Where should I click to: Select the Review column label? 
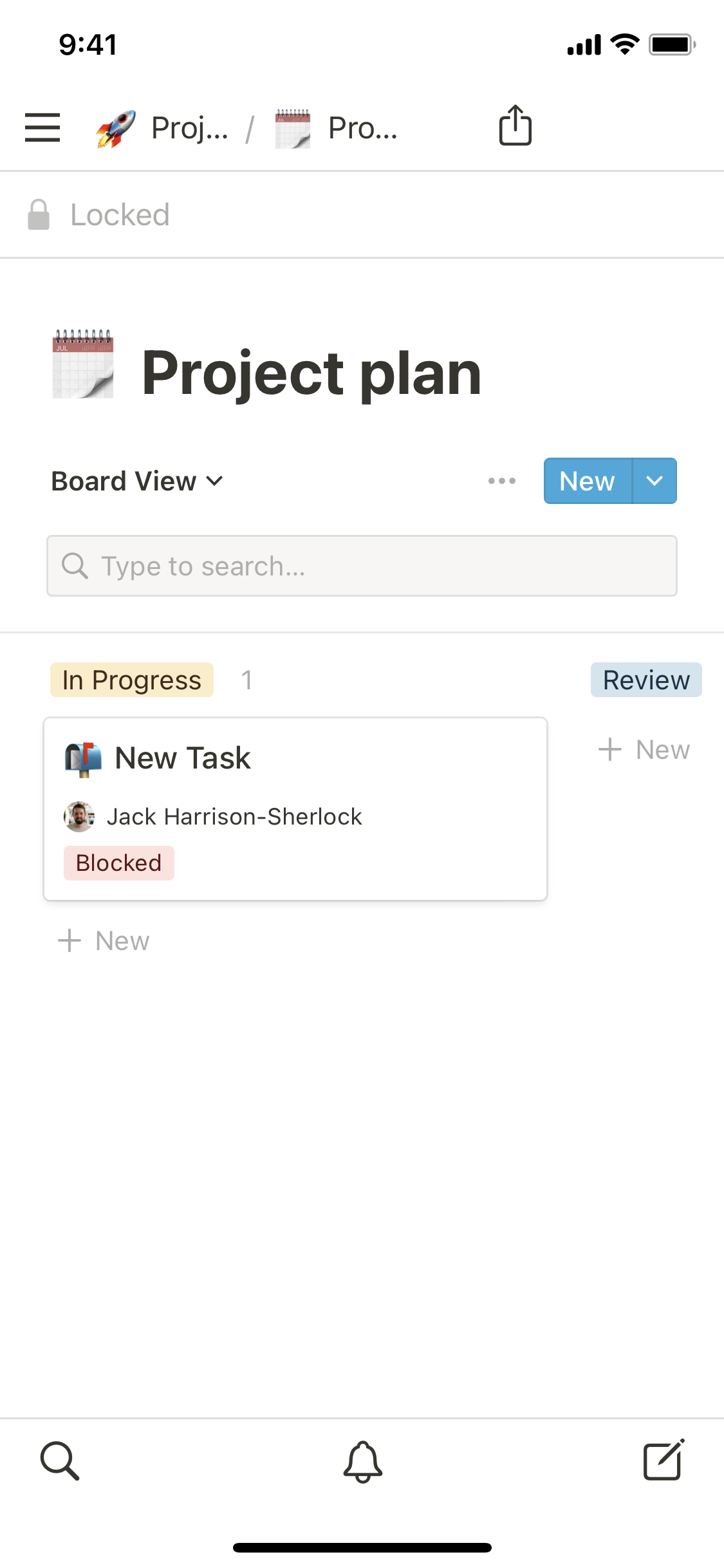645,680
